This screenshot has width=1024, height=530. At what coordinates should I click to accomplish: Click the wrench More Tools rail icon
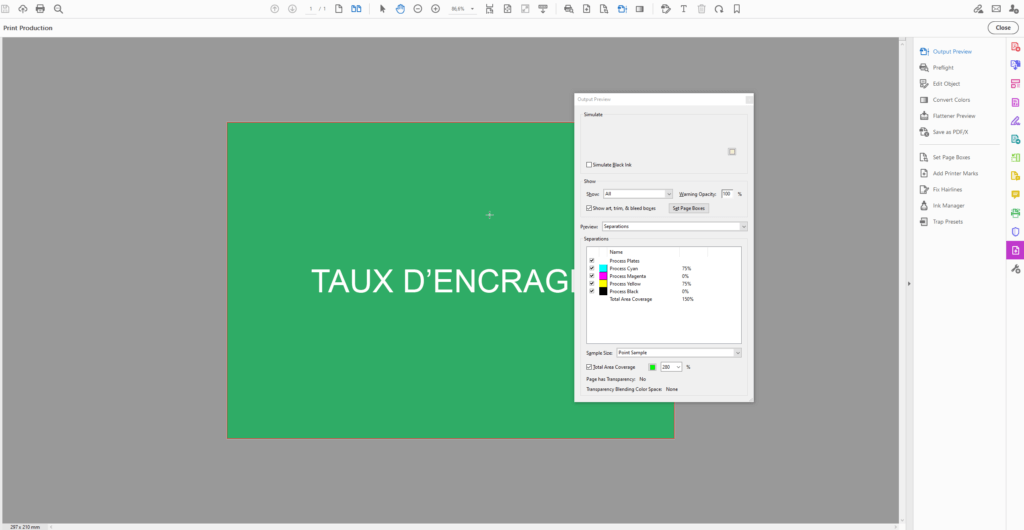(x=1016, y=269)
